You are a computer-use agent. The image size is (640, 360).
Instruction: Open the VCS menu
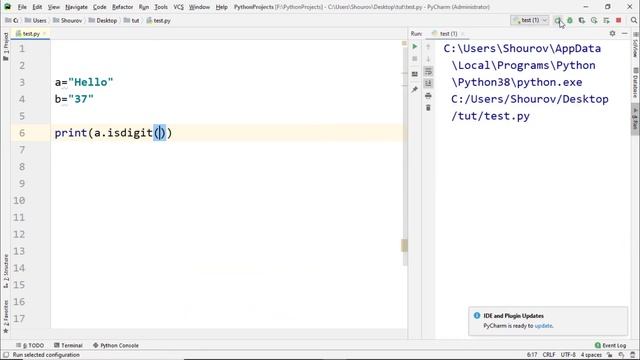pyautogui.click(x=178, y=7)
